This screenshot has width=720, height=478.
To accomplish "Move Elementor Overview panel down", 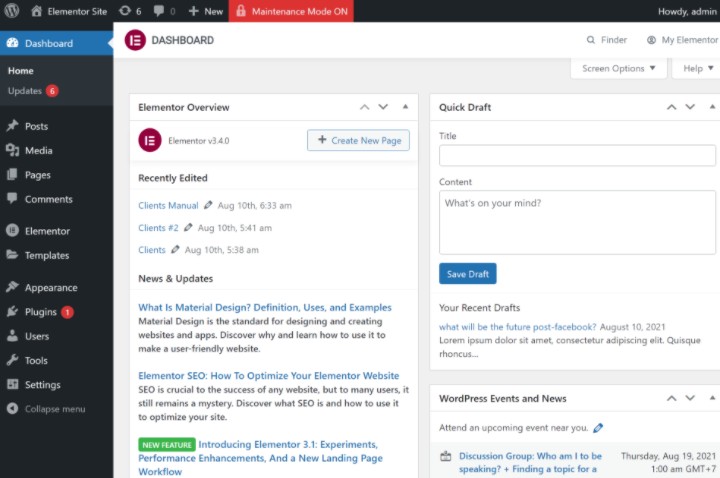I will pyautogui.click(x=382, y=107).
